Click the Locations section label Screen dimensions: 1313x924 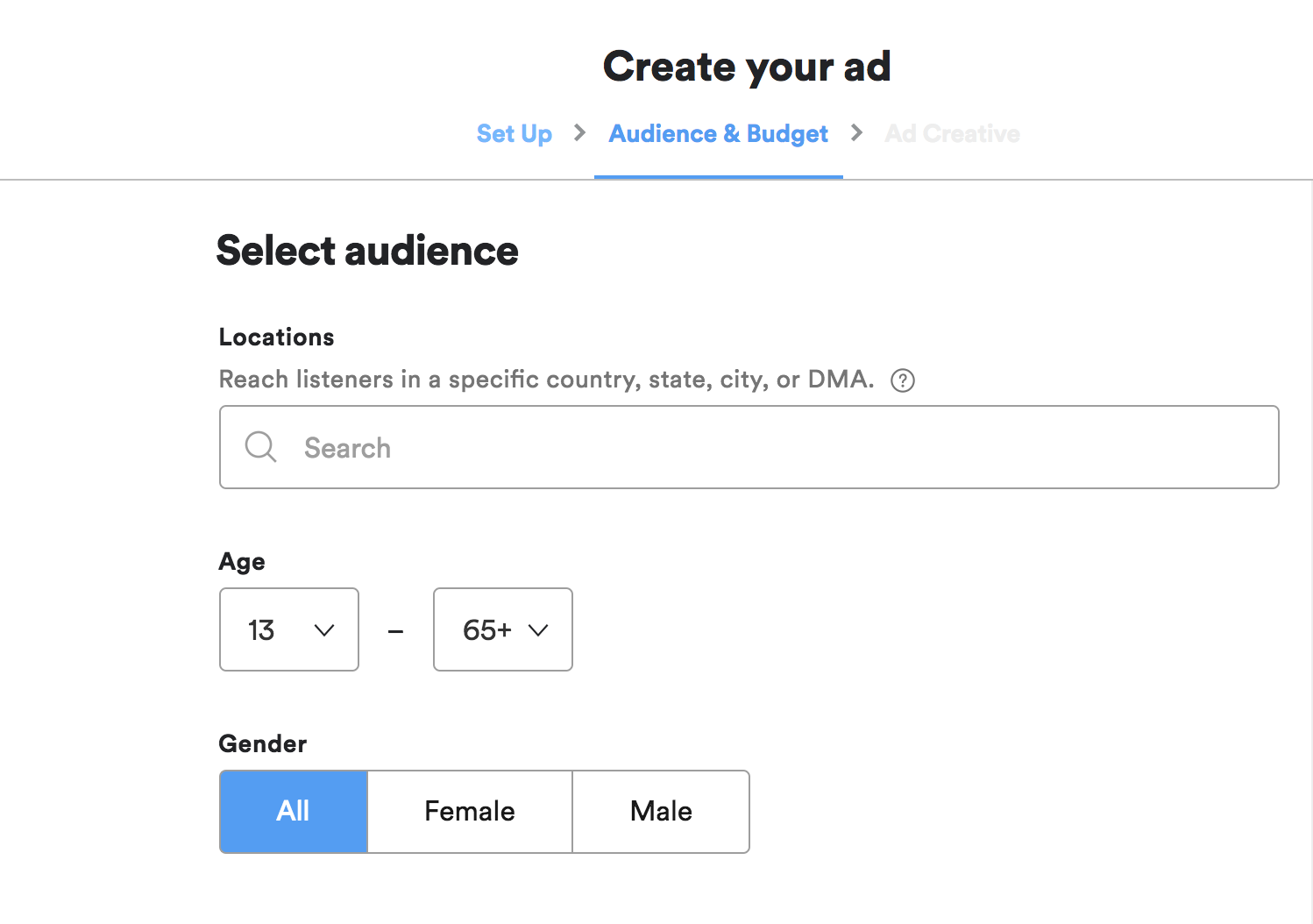pos(276,337)
